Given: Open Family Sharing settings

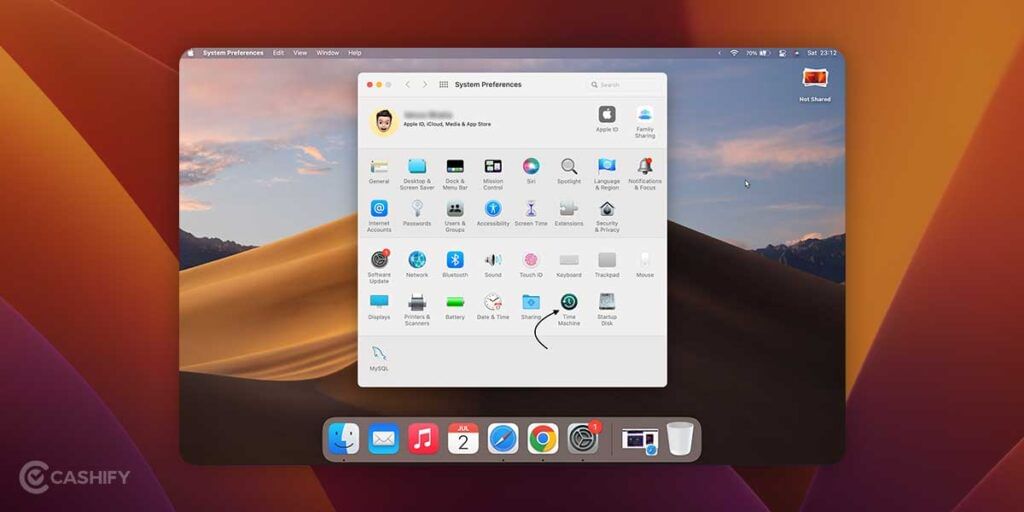Looking at the screenshot, I should point(645,121).
